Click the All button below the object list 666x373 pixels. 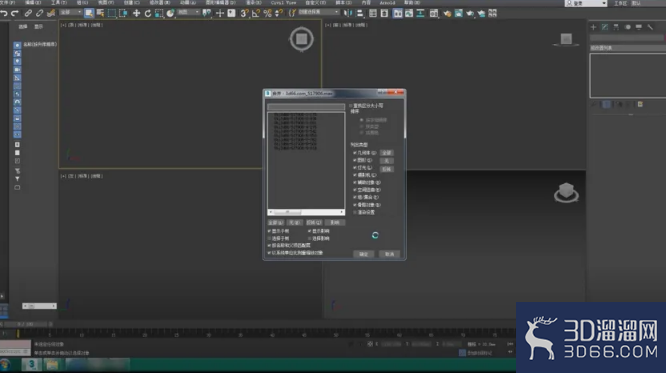click(275, 223)
